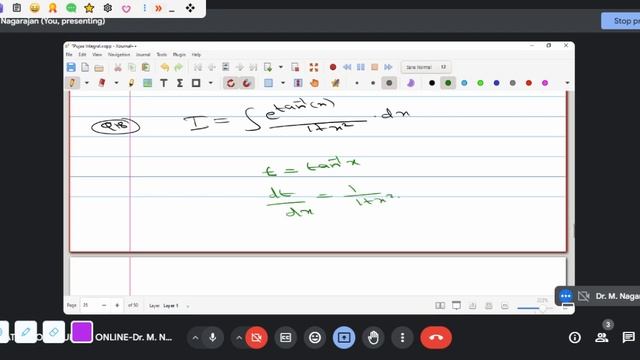Mute the microphone in Meet

point(212,338)
